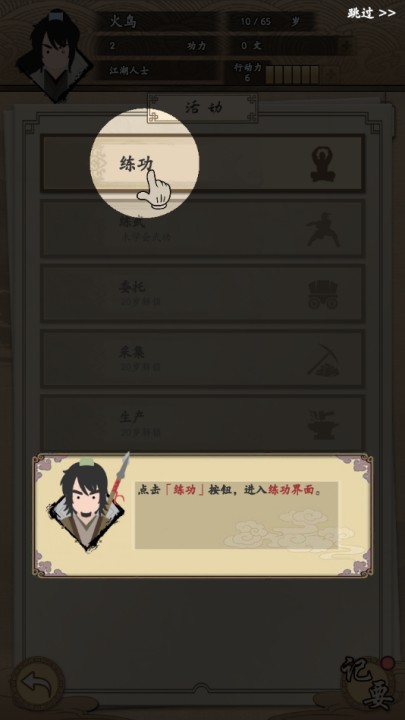Open the 采集 activity row
This screenshot has height=720, width=405.
pos(202,359)
